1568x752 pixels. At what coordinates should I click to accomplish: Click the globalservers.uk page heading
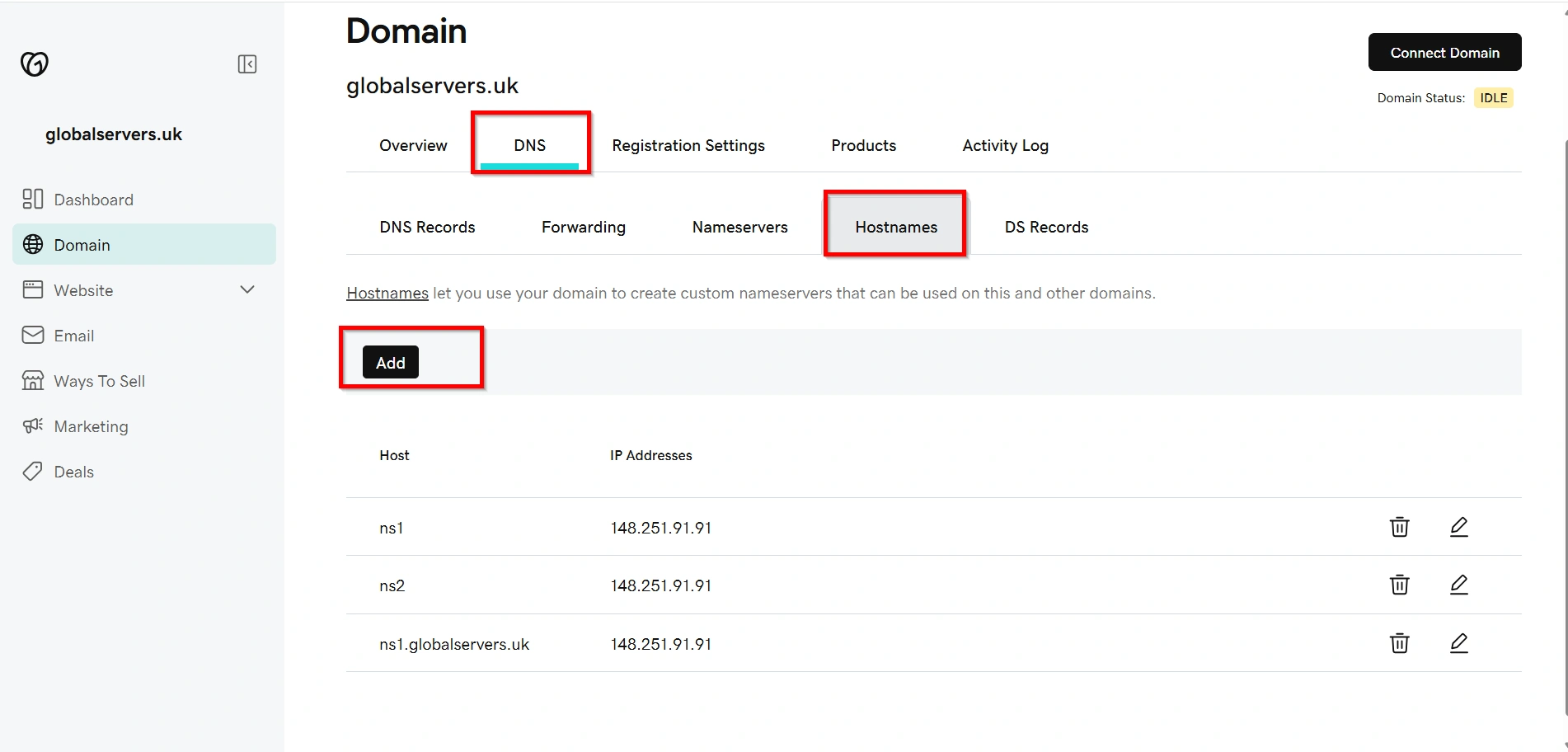[x=432, y=85]
